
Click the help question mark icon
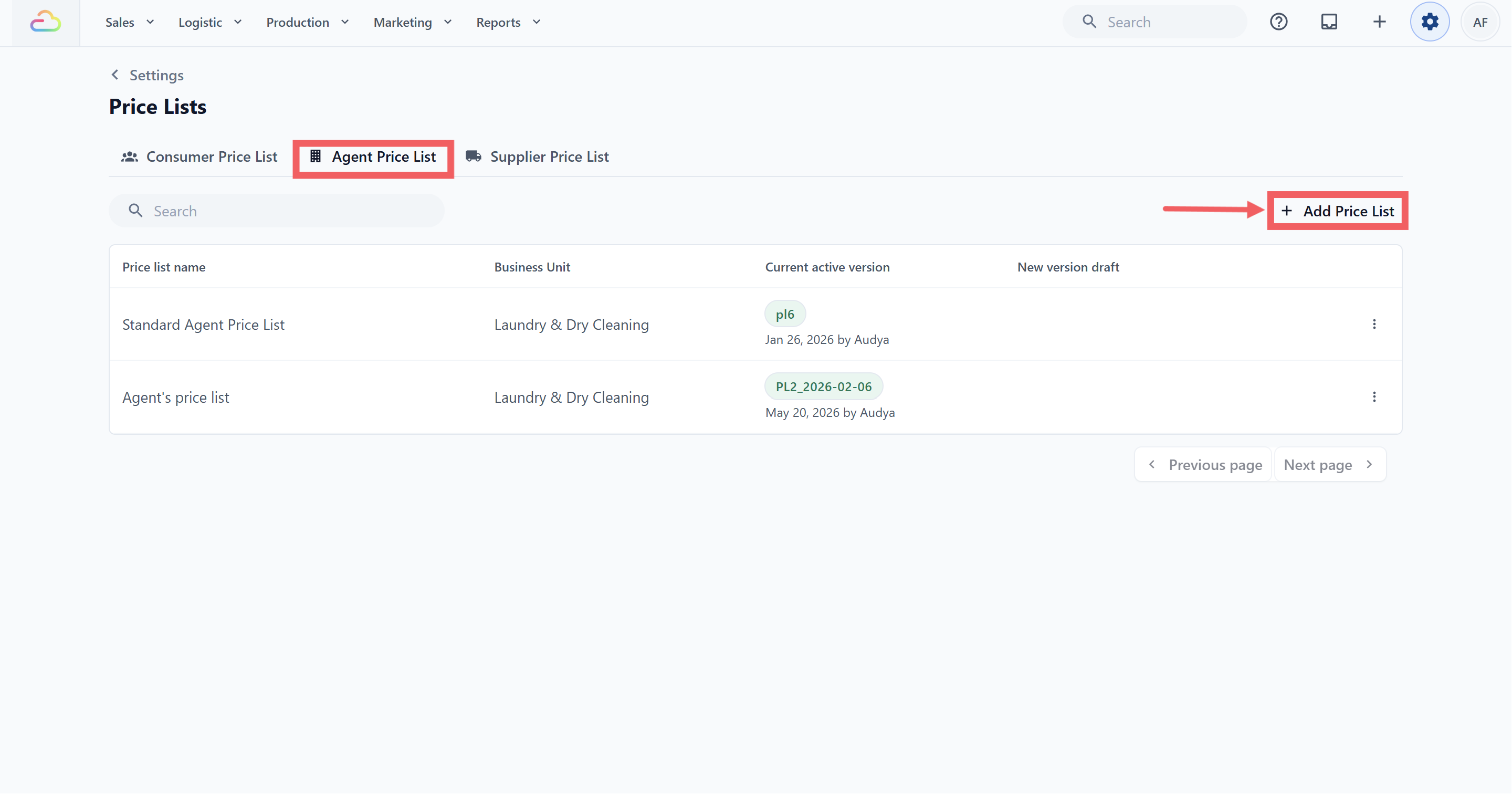[x=1278, y=22]
